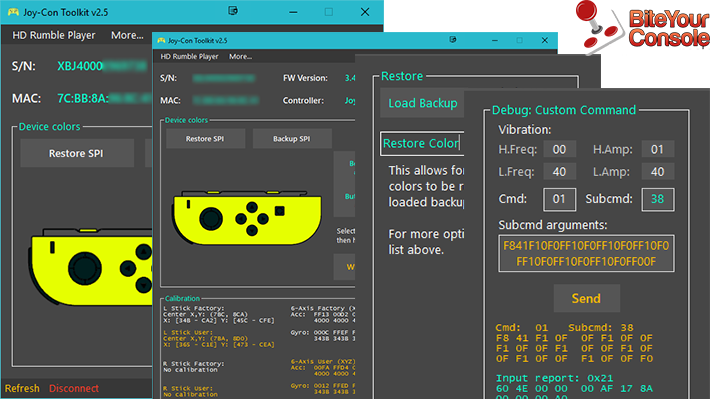Image resolution: width=710 pixels, height=399 pixels.
Task: Click the analog stick on back window Joy-Con
Action: (85, 269)
